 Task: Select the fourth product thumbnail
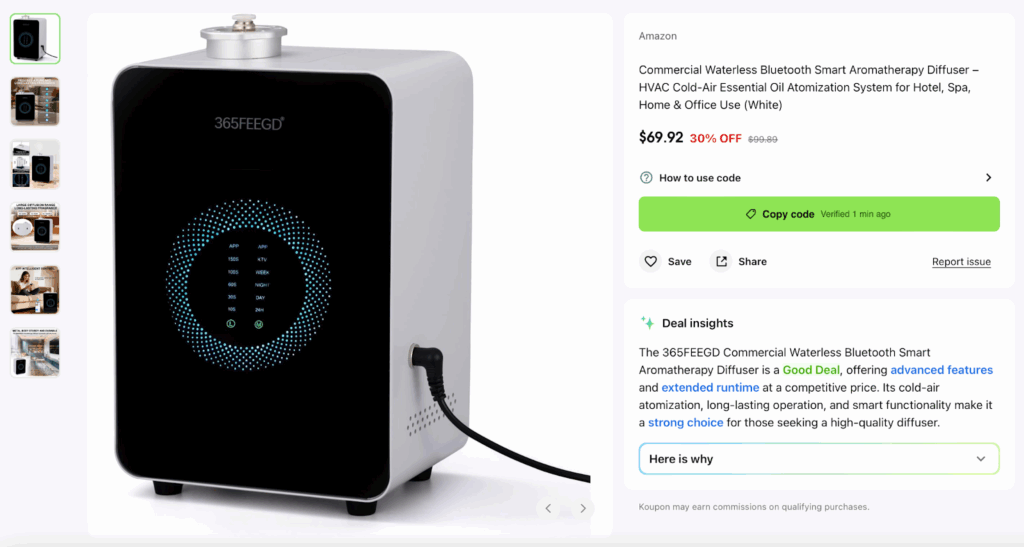(x=35, y=227)
